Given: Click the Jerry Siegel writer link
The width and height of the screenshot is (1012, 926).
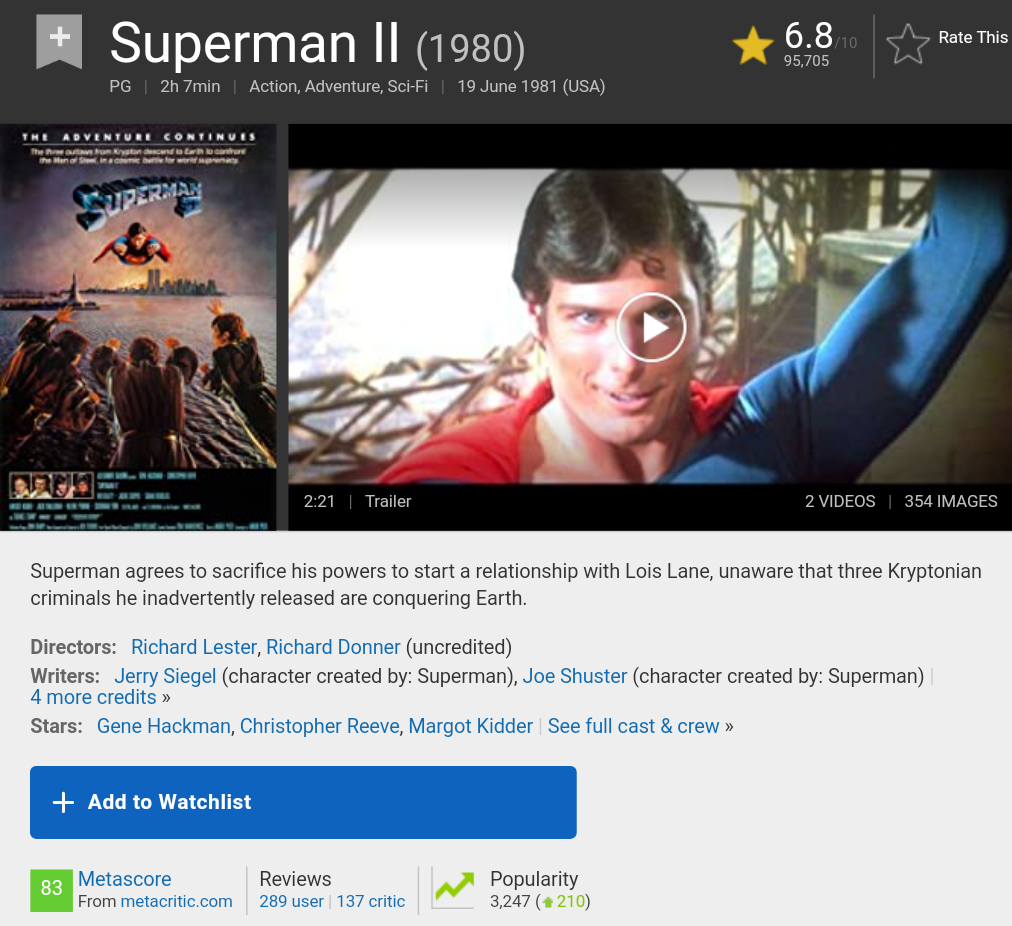Looking at the screenshot, I should click(x=165, y=676).
